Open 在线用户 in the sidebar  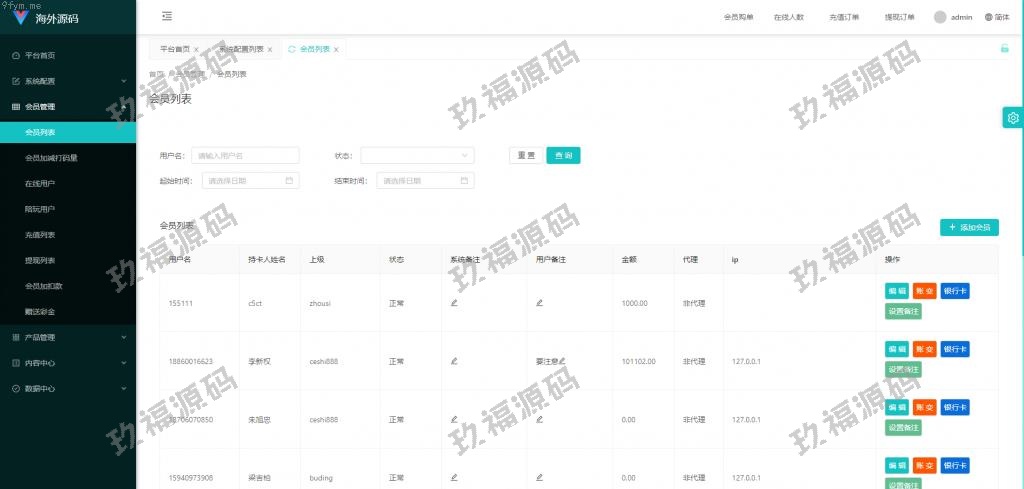click(x=40, y=184)
